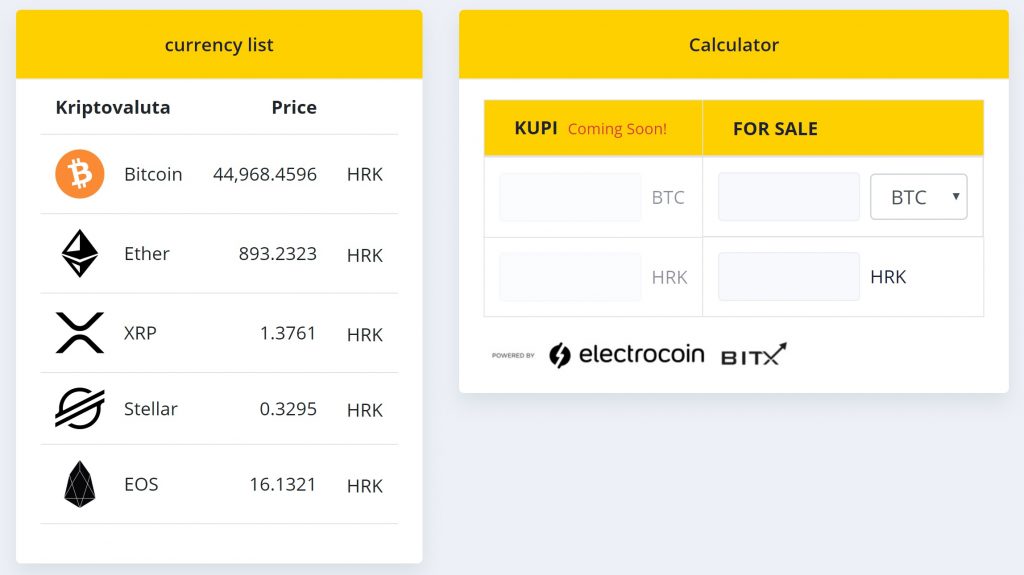This screenshot has width=1024, height=575.
Task: Focus the FOR SALE crypto amount field
Action: point(789,197)
